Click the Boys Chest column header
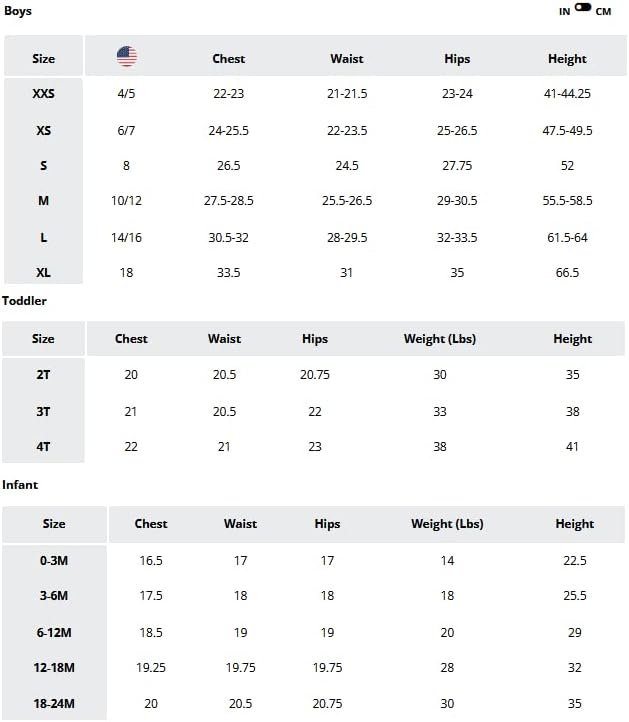The image size is (629, 722). coord(228,59)
